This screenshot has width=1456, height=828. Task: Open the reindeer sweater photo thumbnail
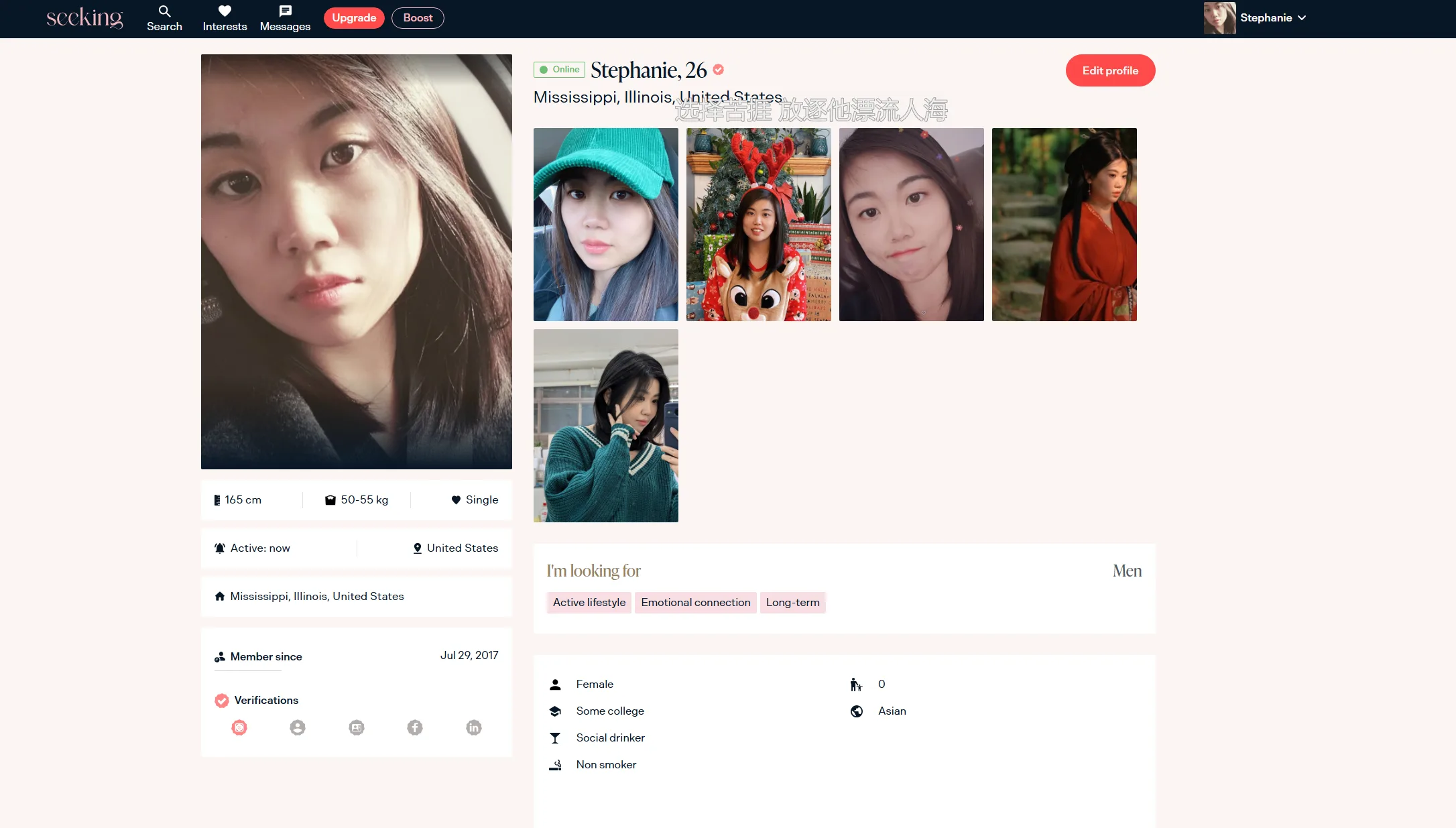pos(758,225)
